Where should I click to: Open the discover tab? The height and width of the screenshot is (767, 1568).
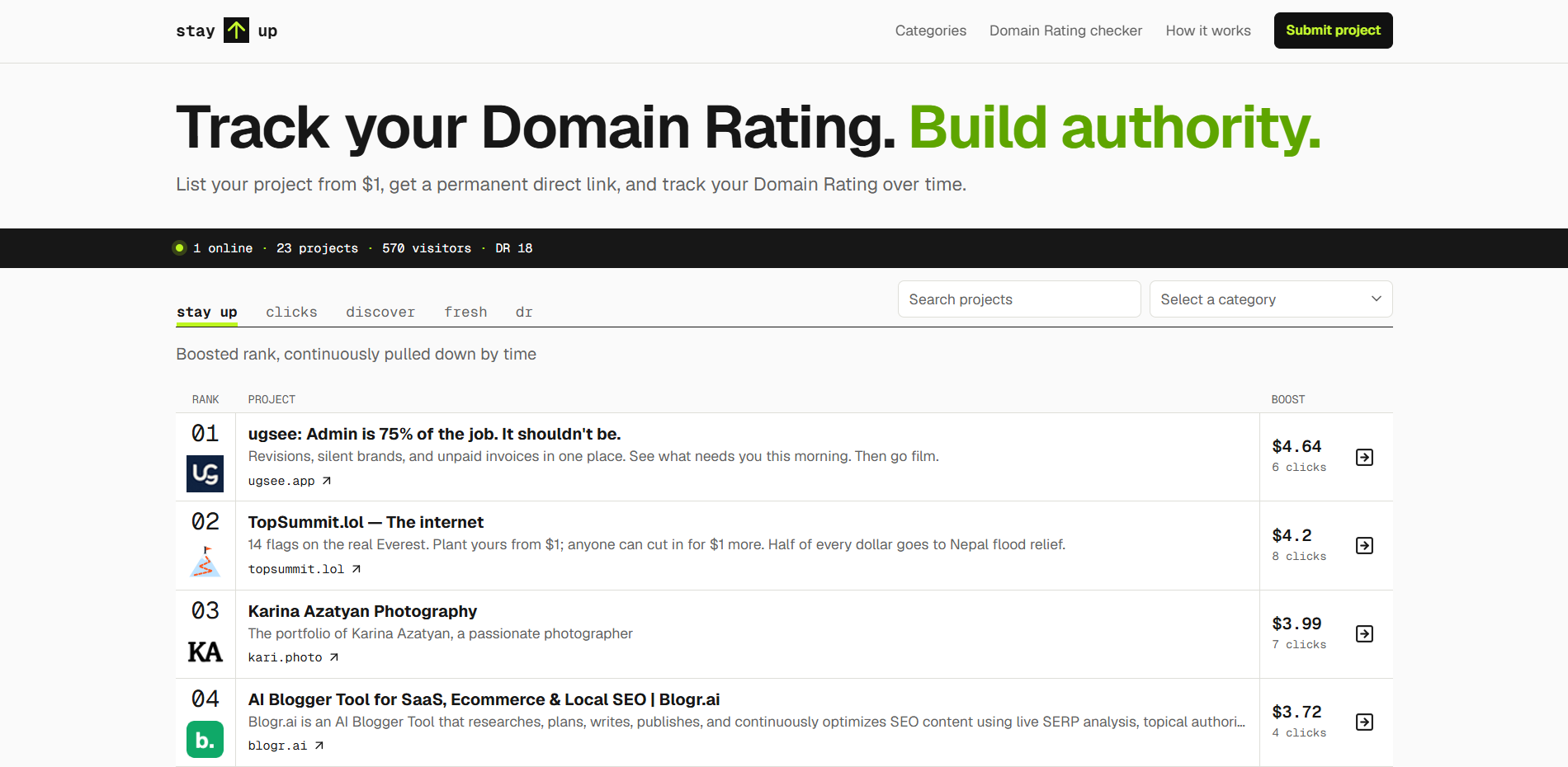[x=380, y=312]
